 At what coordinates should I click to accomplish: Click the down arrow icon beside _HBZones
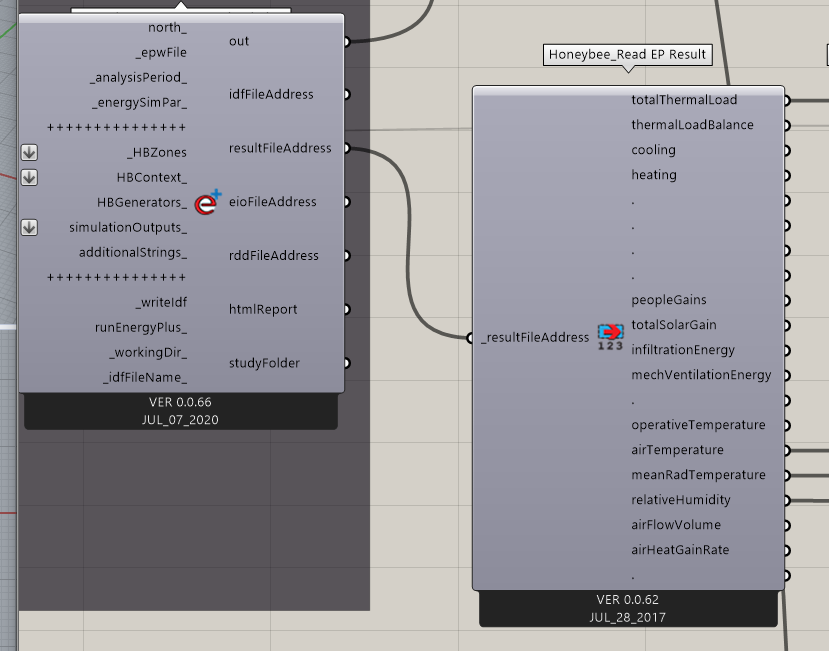click(30, 152)
